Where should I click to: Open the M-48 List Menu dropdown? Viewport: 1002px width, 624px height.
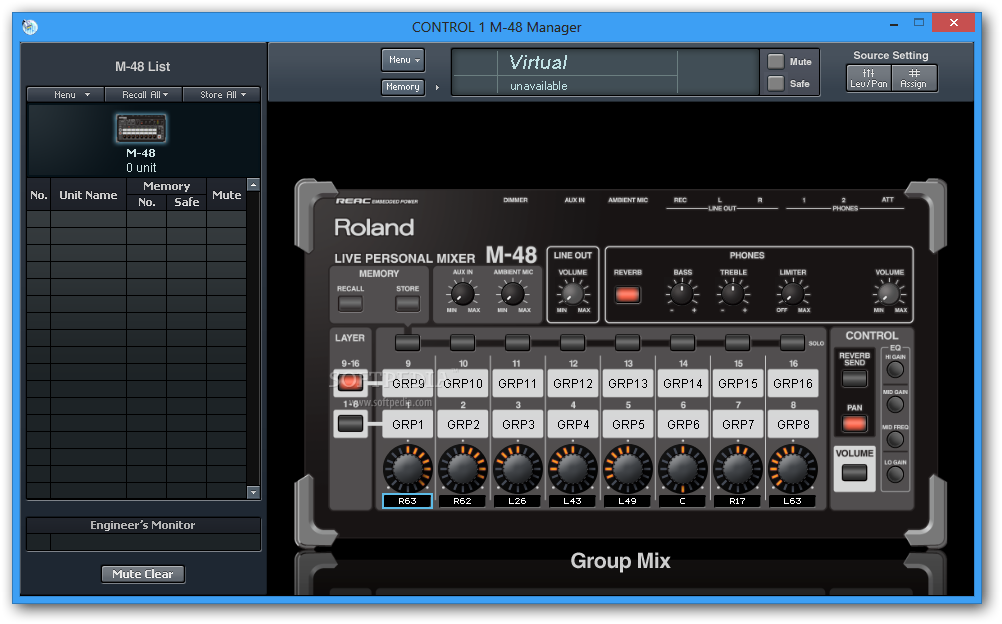click(x=66, y=95)
